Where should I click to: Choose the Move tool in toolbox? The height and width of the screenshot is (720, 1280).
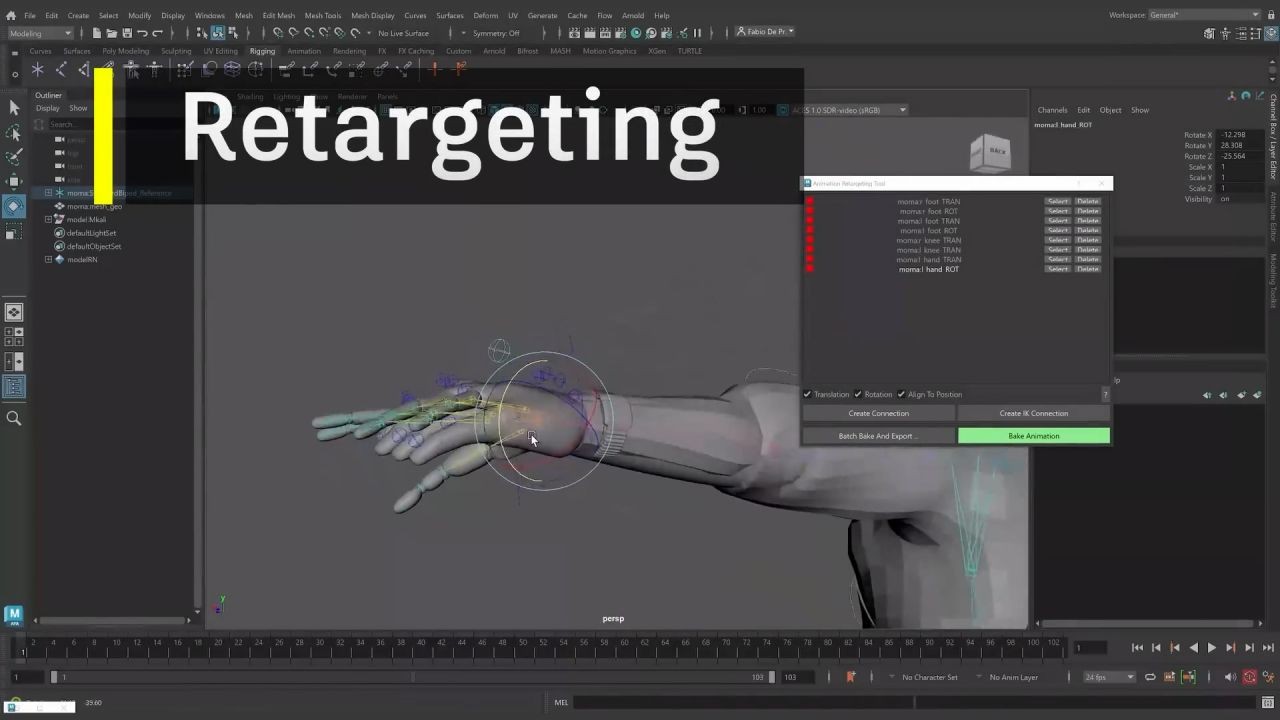pos(14,181)
